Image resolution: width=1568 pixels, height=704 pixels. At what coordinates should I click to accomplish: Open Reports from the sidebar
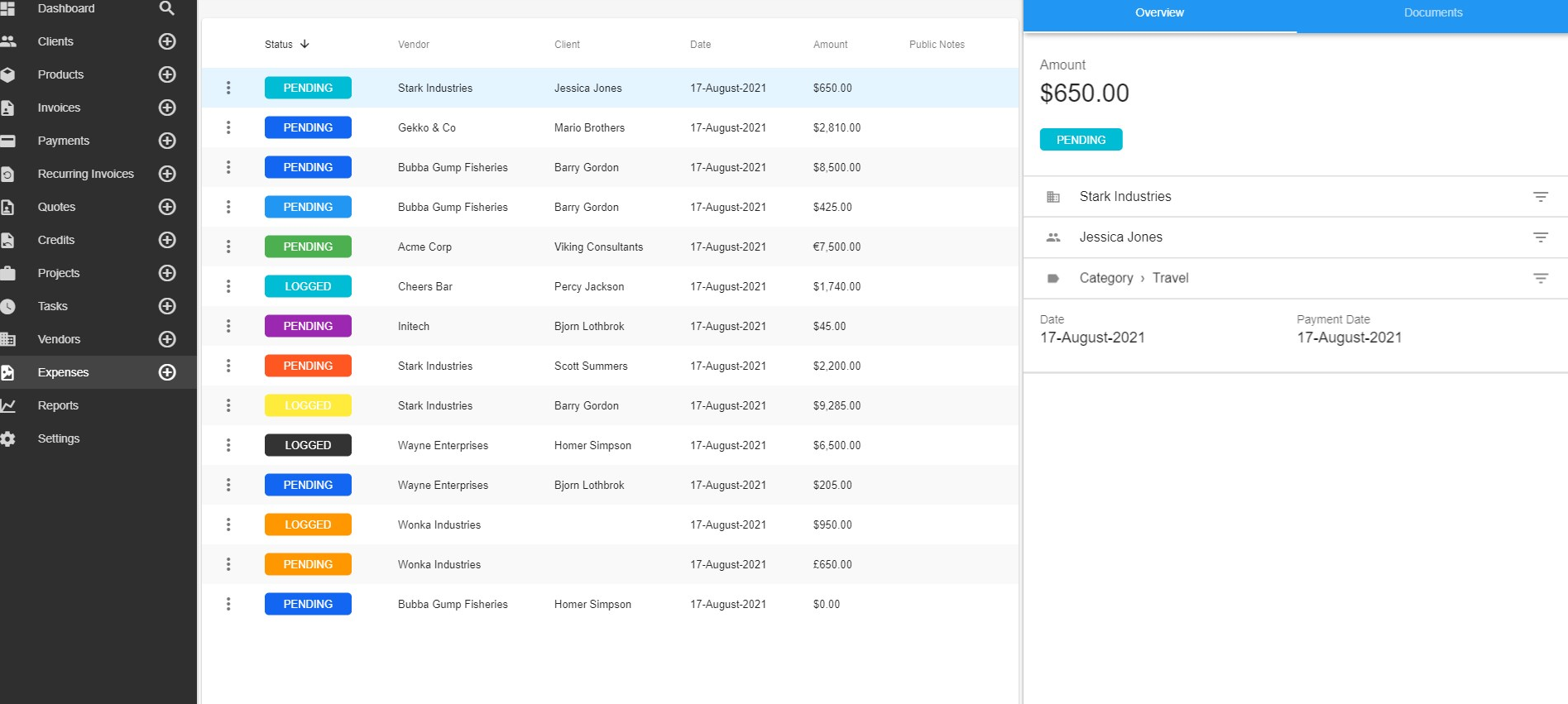[58, 405]
